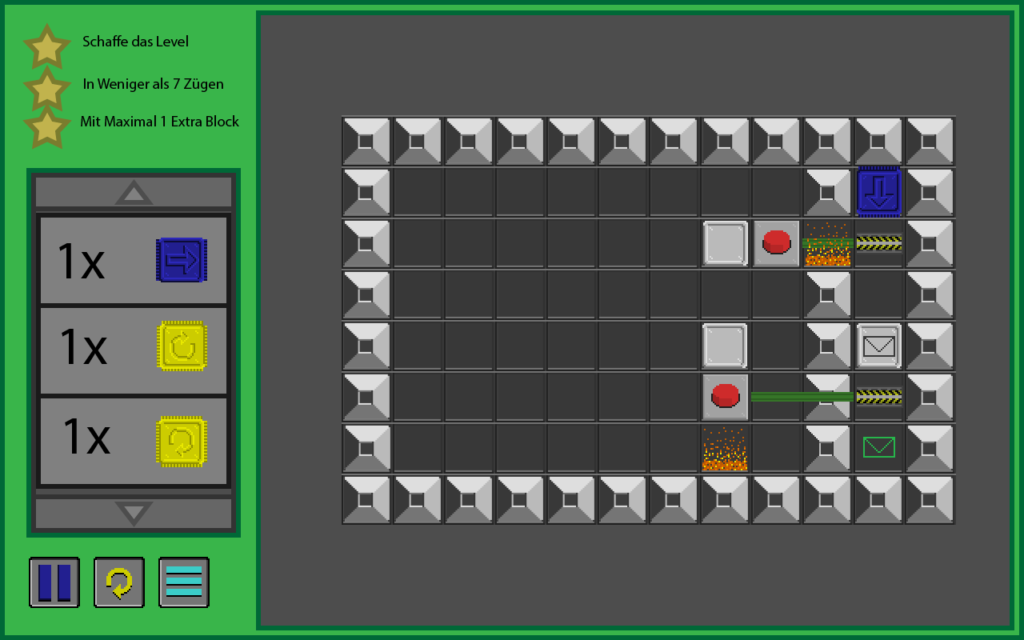Click the white envelope package tile
1024x640 pixels.
click(x=879, y=346)
